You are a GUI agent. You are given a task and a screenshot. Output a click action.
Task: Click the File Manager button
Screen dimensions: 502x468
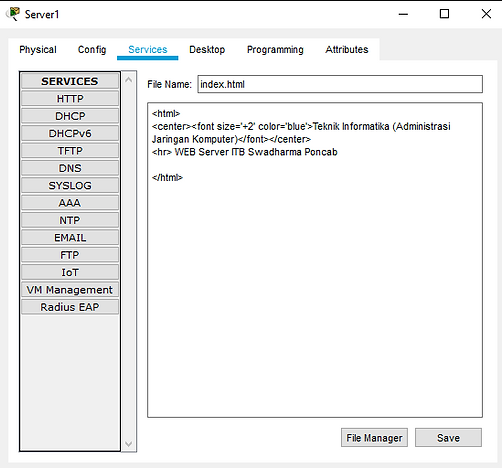(374, 438)
